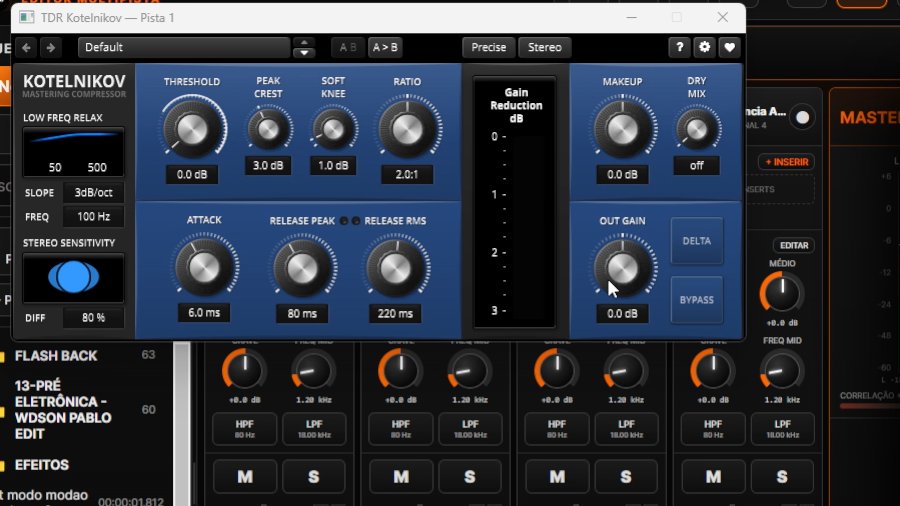The image size is (900, 506).
Task: Toggle the A B state switch
Action: tap(348, 48)
